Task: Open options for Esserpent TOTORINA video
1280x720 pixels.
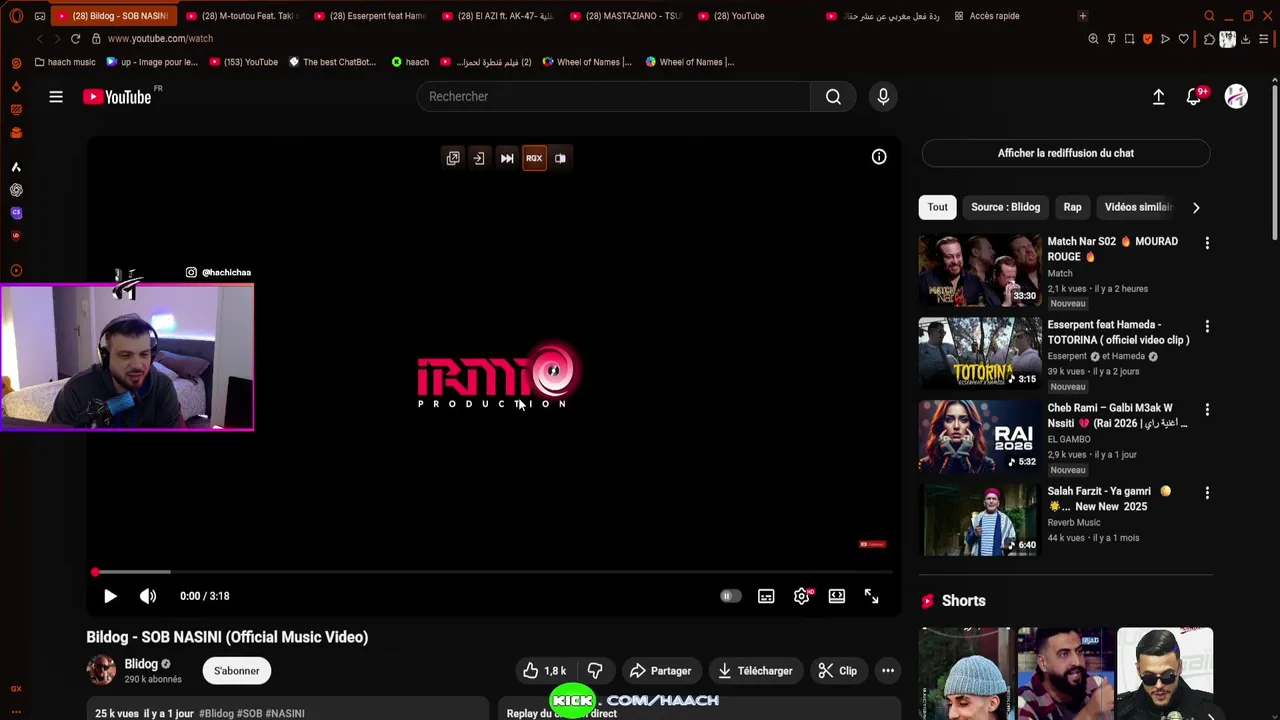Action: [x=1207, y=326]
